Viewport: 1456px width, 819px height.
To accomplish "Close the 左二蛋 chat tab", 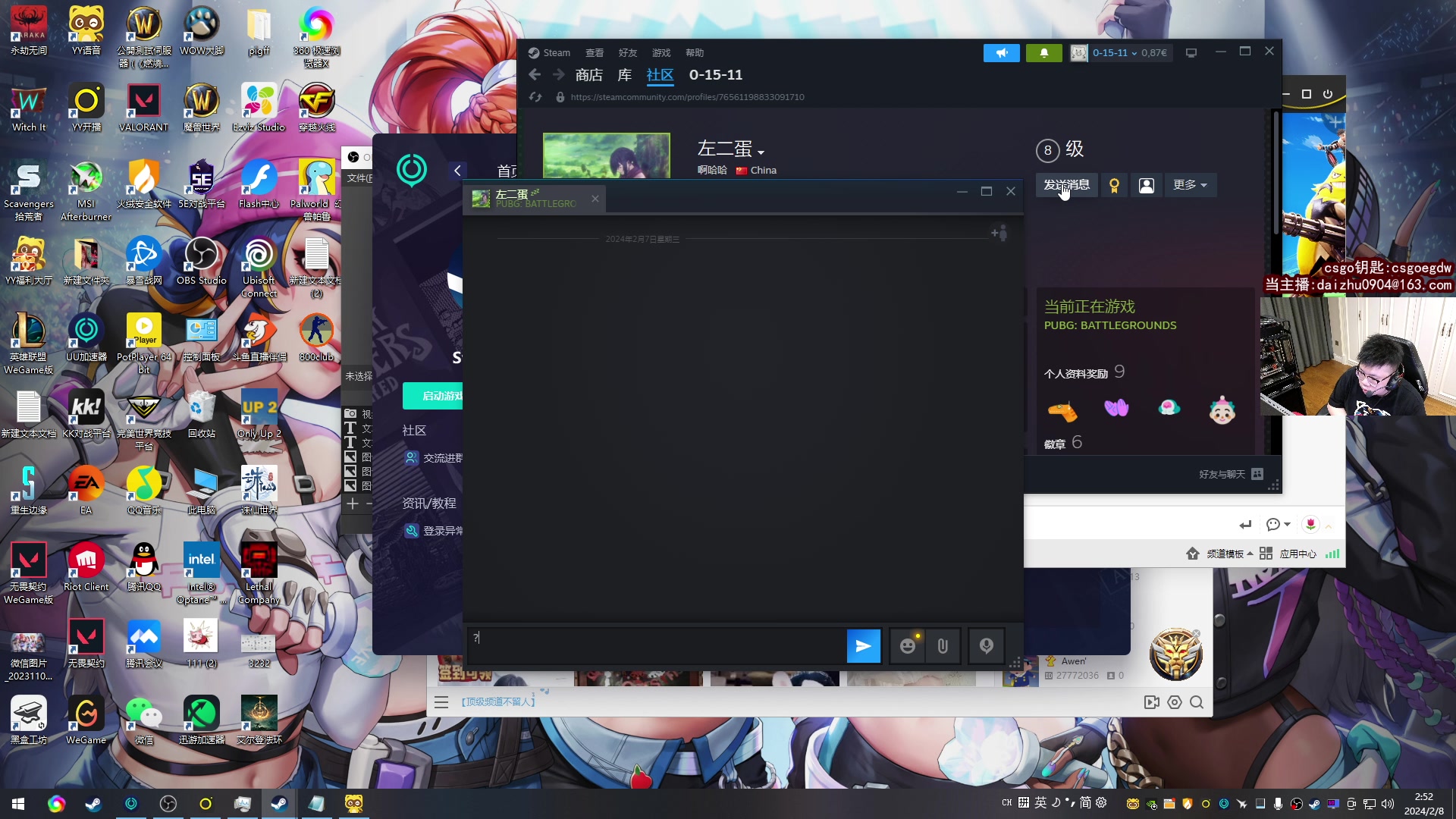I will pyautogui.click(x=595, y=199).
